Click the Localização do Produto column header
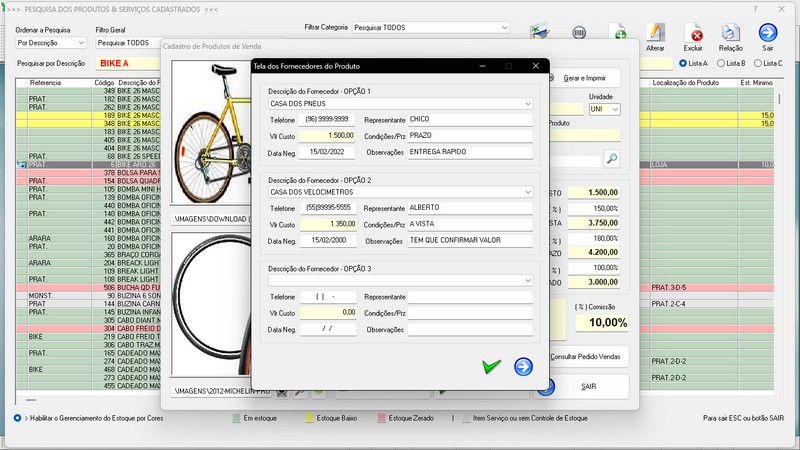 685,82
